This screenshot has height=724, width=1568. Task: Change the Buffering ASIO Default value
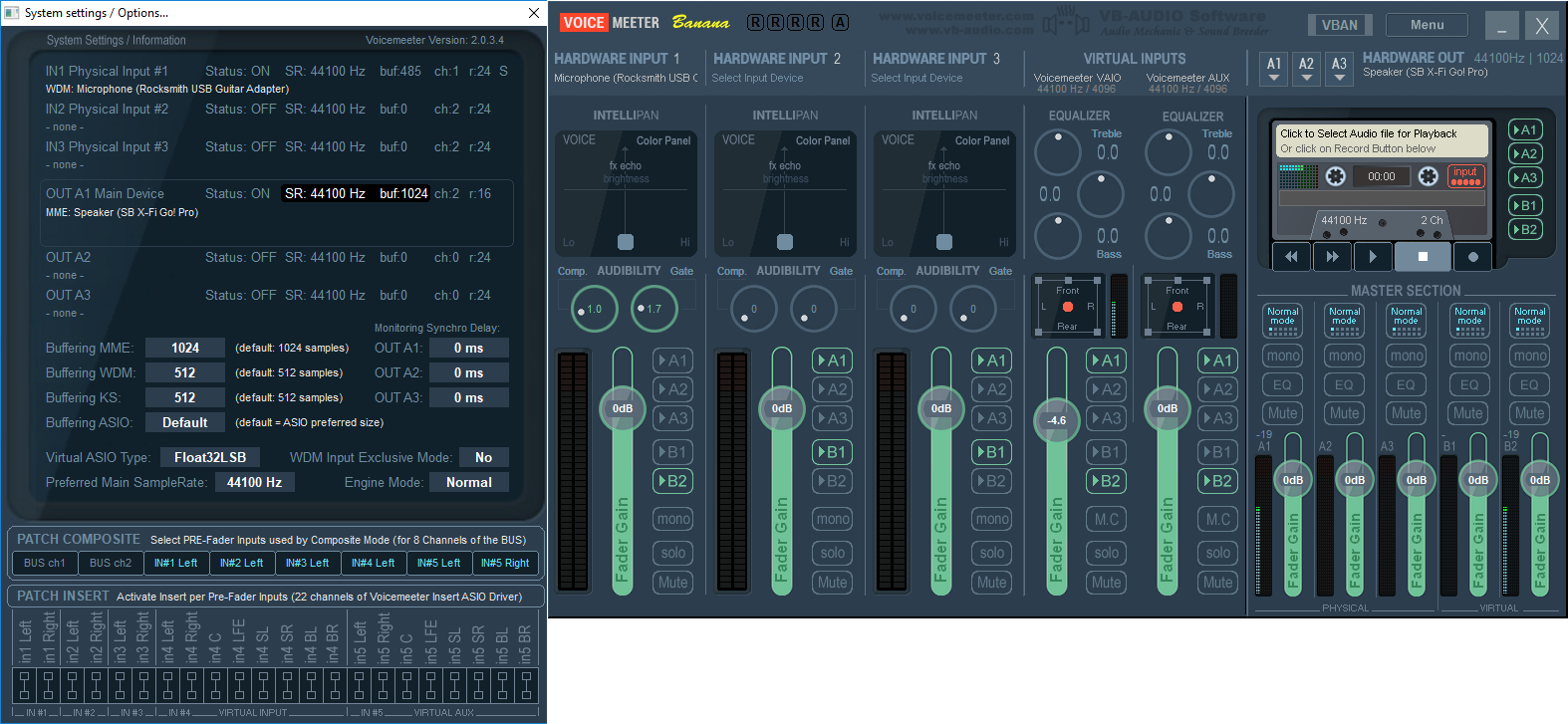pos(185,422)
